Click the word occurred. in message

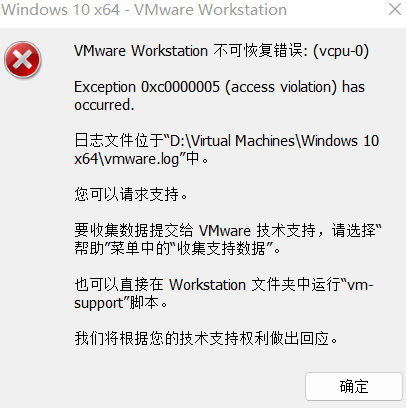click(104, 105)
